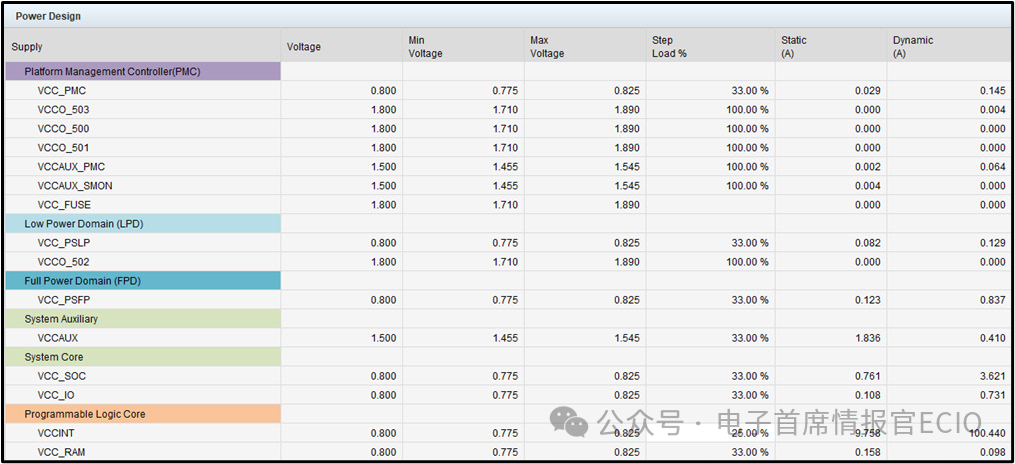This screenshot has height=464, width=1015.
Task: Click the Static (A) column header
Action: coord(794,47)
